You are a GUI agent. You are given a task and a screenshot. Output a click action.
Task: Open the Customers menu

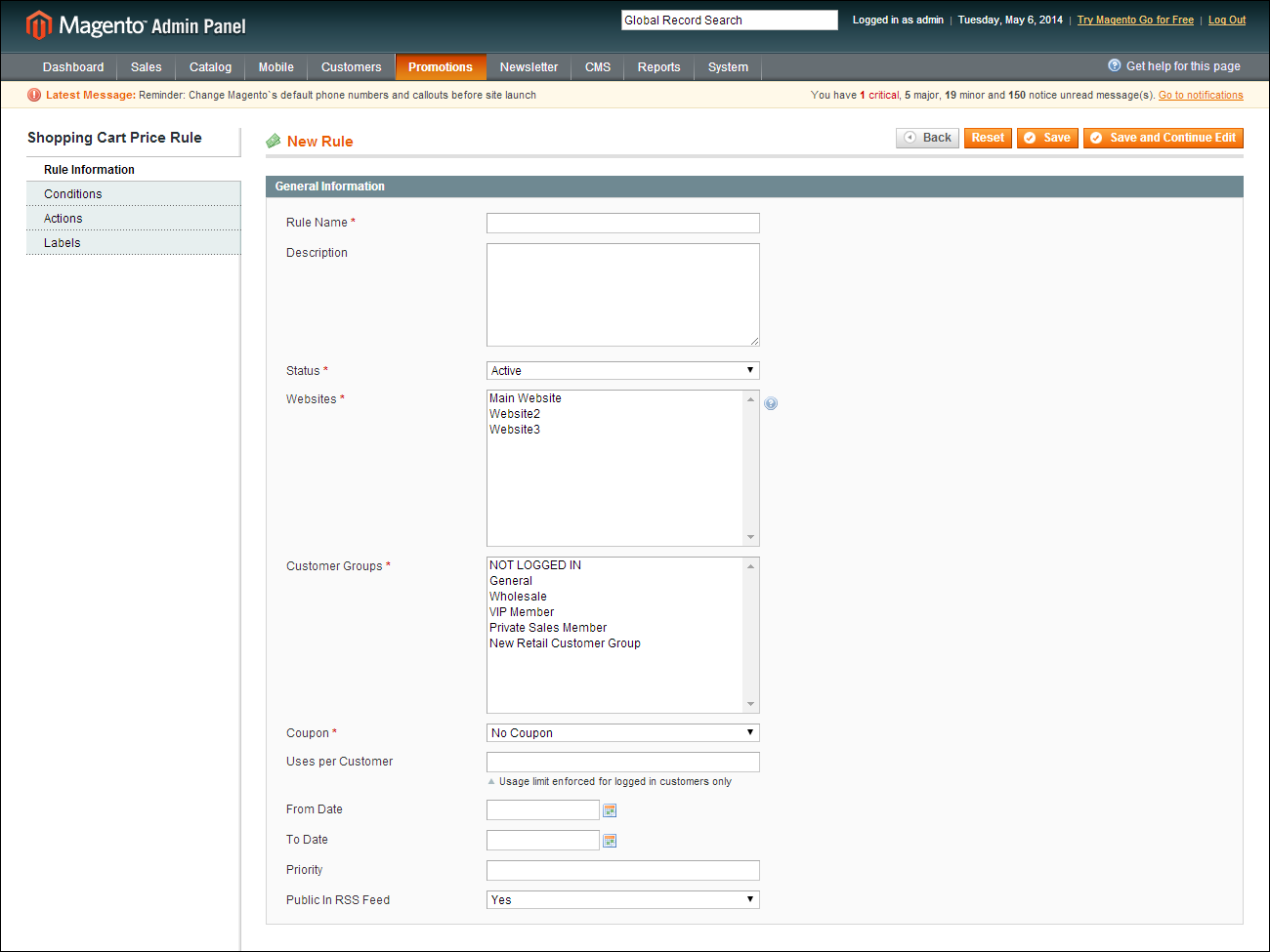tap(352, 67)
